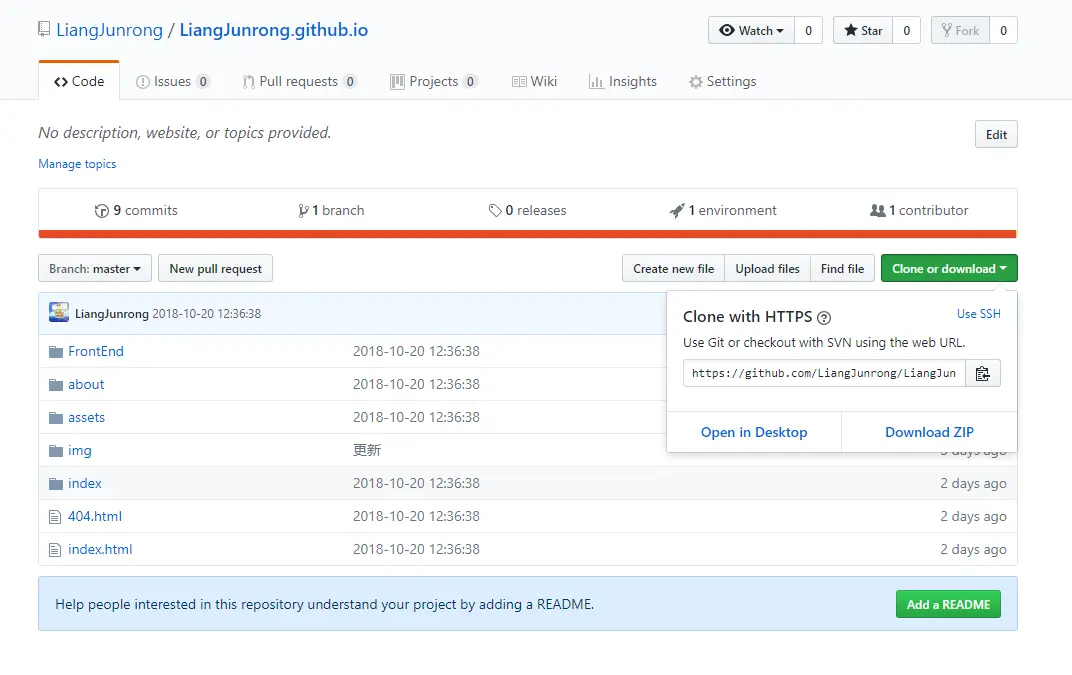Click LiangJunrong author name in commit row
The image size is (1072, 675).
click(111, 314)
